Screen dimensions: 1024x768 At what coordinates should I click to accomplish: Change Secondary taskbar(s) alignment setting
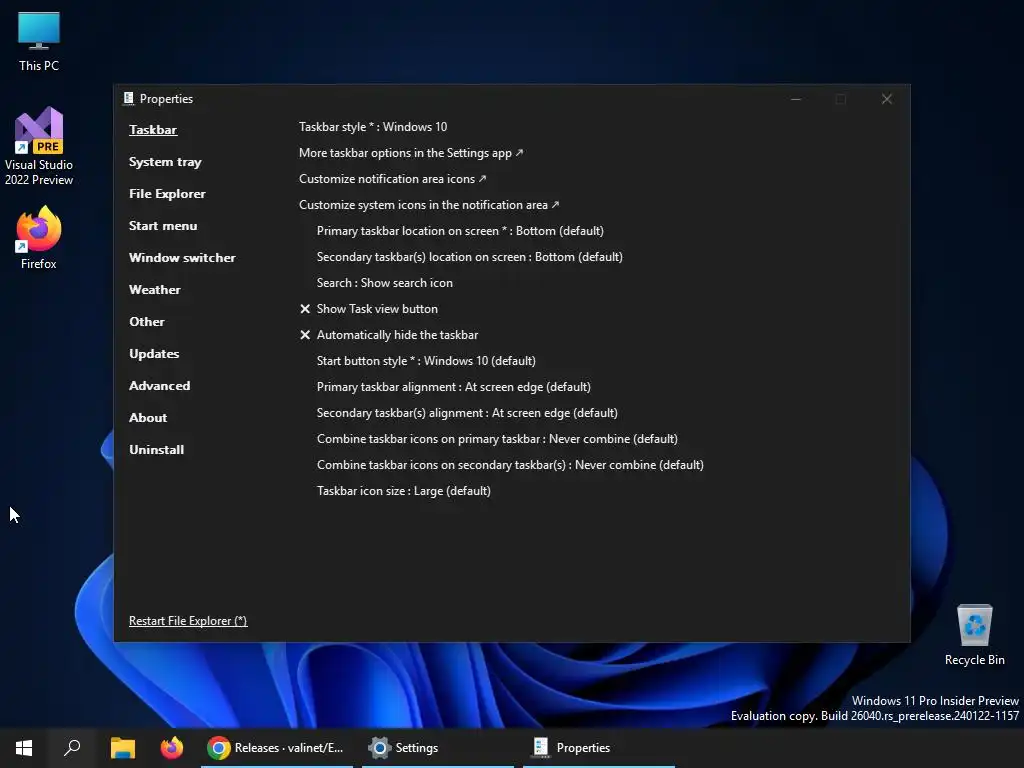pos(467,413)
